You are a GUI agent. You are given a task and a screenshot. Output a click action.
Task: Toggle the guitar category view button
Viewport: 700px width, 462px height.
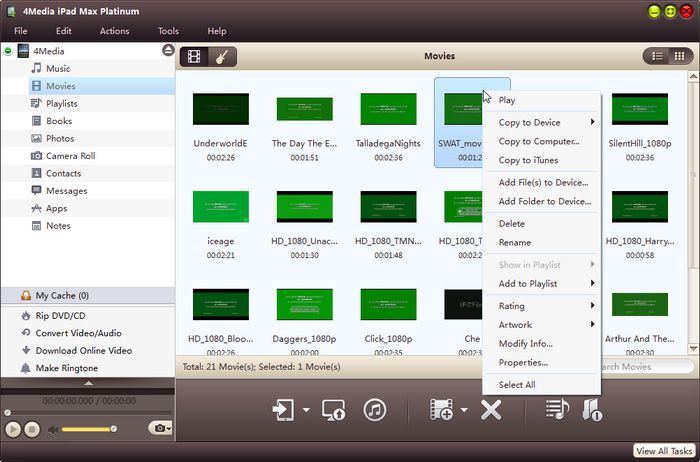click(x=222, y=56)
